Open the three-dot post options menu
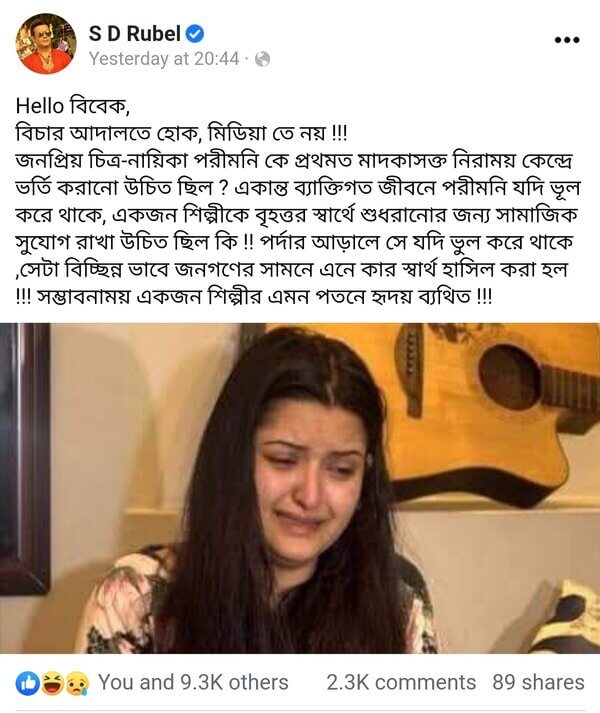The image size is (600, 713). tap(567, 40)
